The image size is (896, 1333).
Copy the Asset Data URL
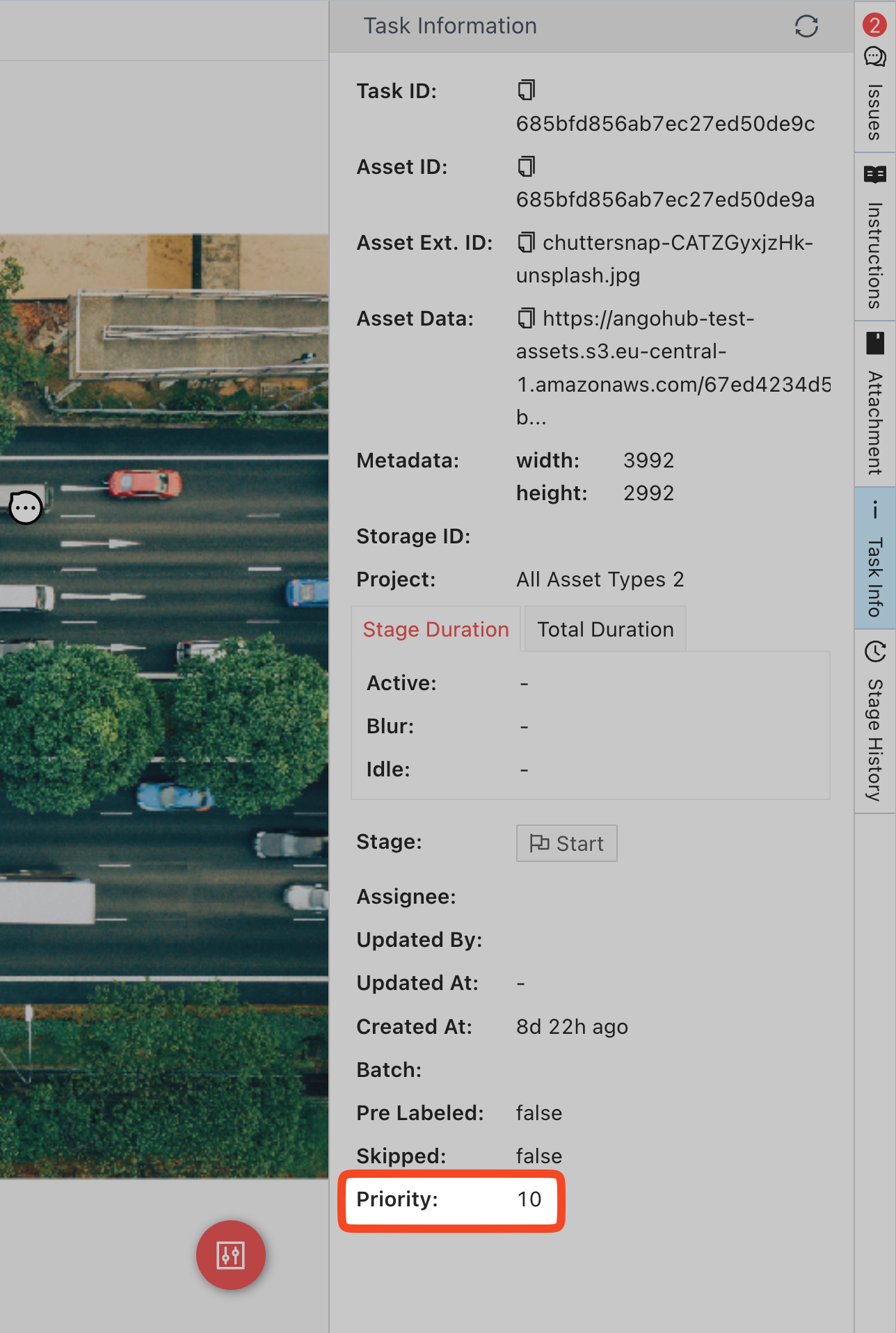coord(526,318)
